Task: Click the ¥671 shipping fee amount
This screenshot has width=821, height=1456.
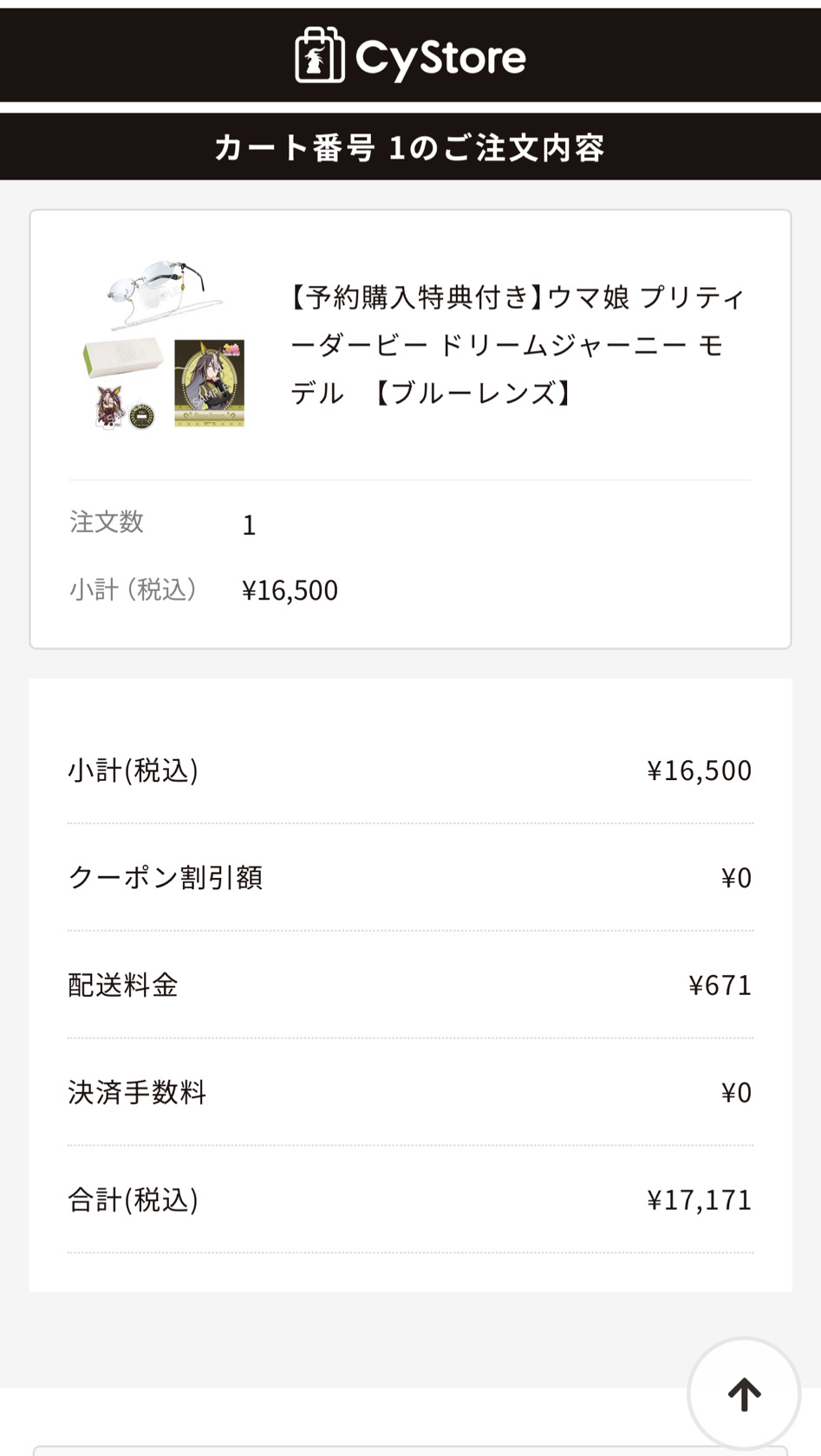Action: tap(720, 985)
